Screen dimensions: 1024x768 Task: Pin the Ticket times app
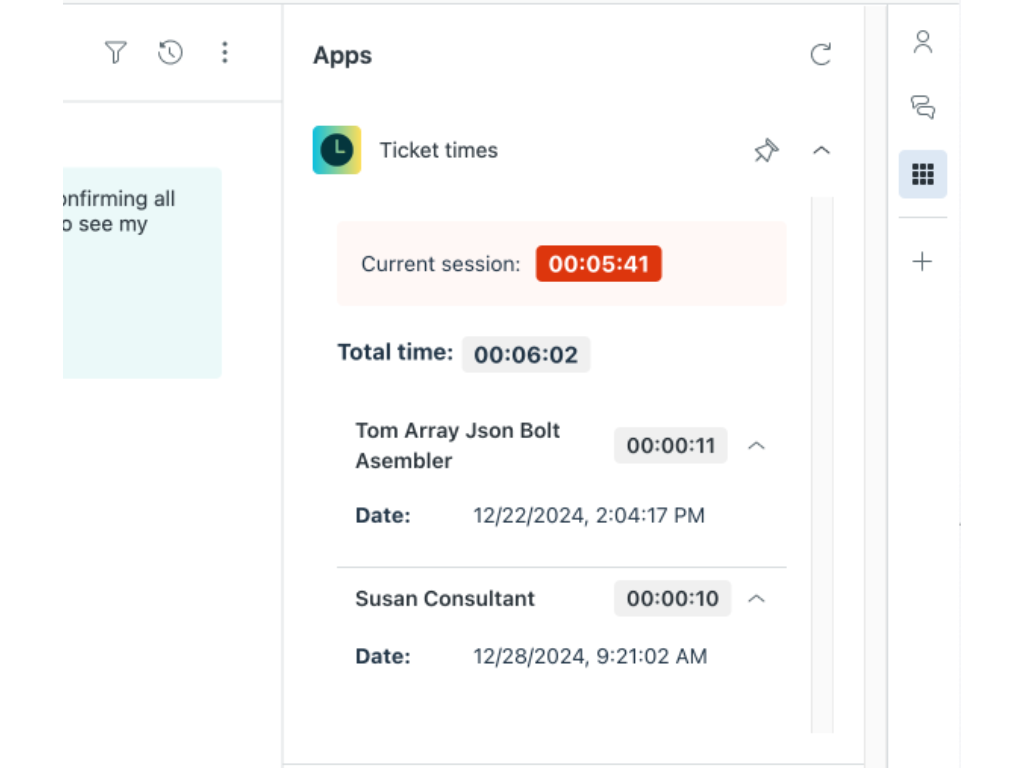pyautogui.click(x=766, y=151)
